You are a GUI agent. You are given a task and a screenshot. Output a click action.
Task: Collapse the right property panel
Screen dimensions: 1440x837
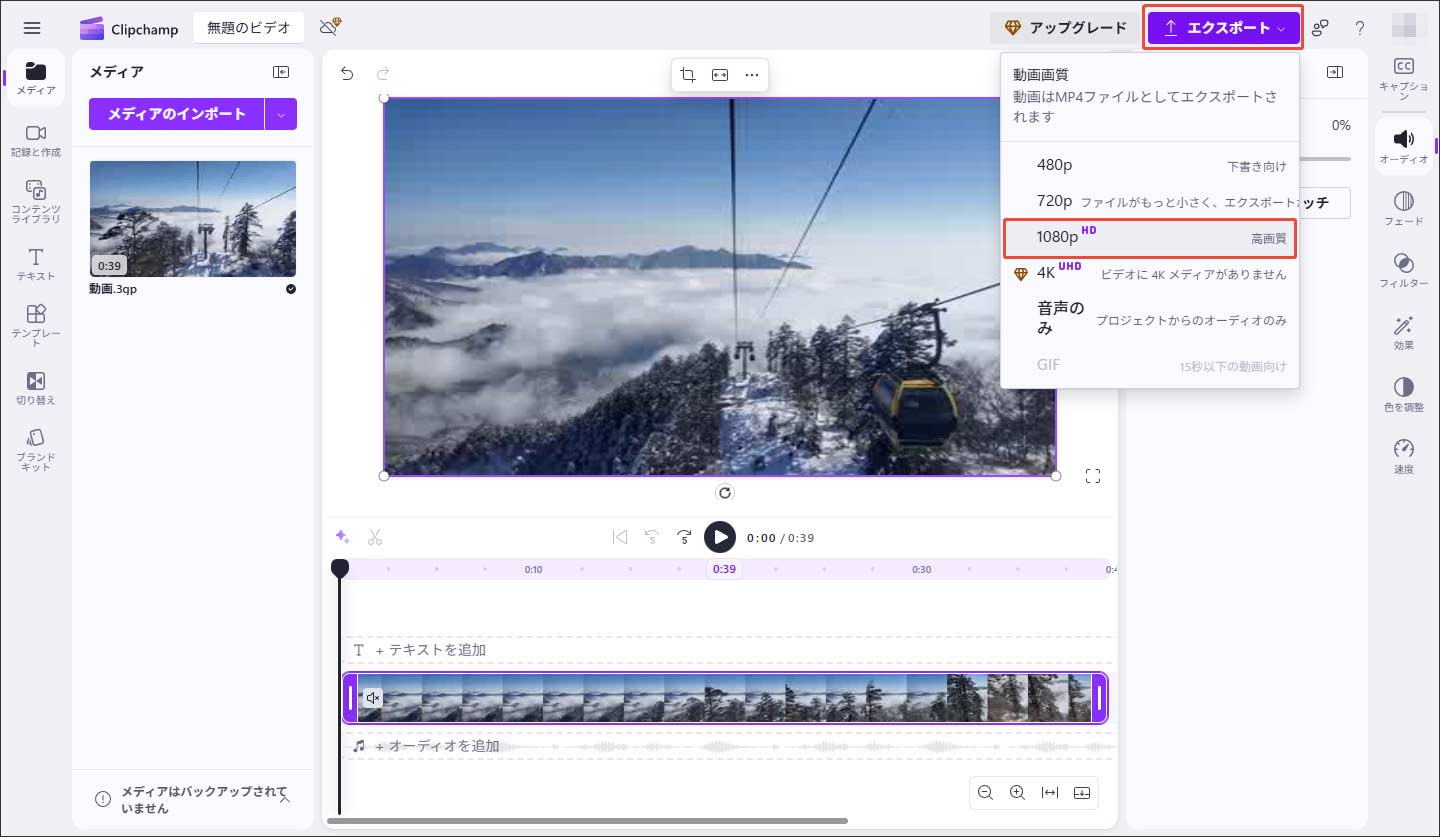(x=1334, y=72)
